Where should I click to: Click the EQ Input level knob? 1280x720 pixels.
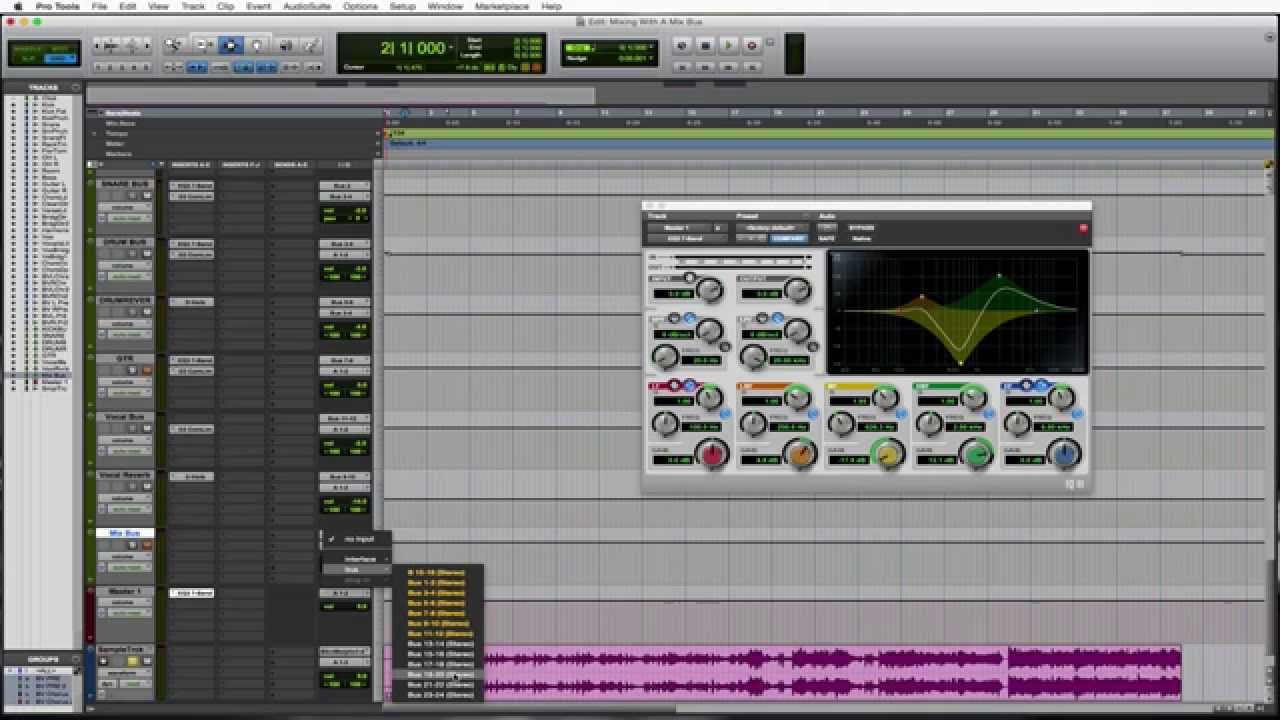pyautogui.click(x=709, y=291)
